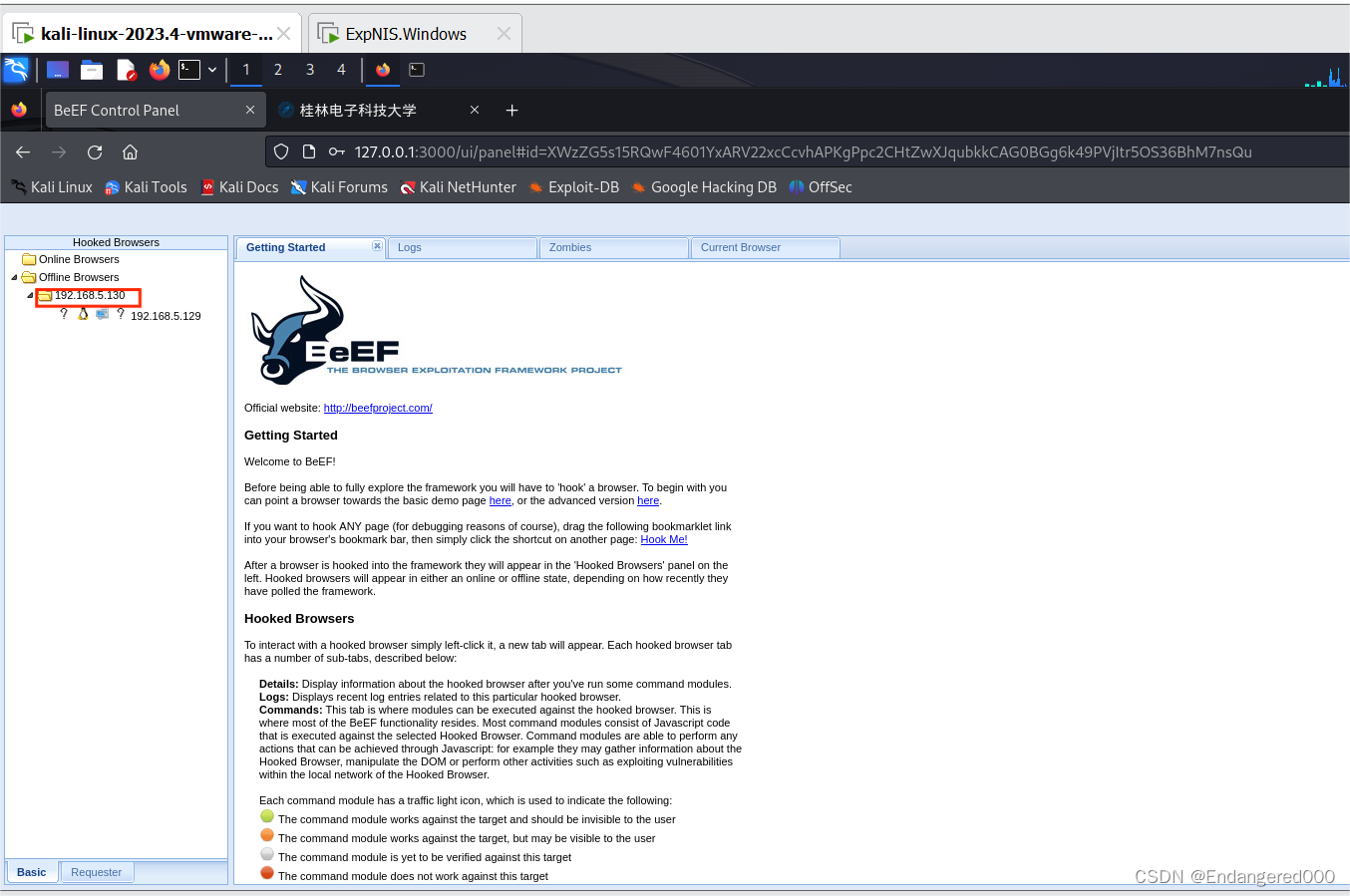Open the text editor icon in the Kali panel
1350x896 pixels.
126,70
